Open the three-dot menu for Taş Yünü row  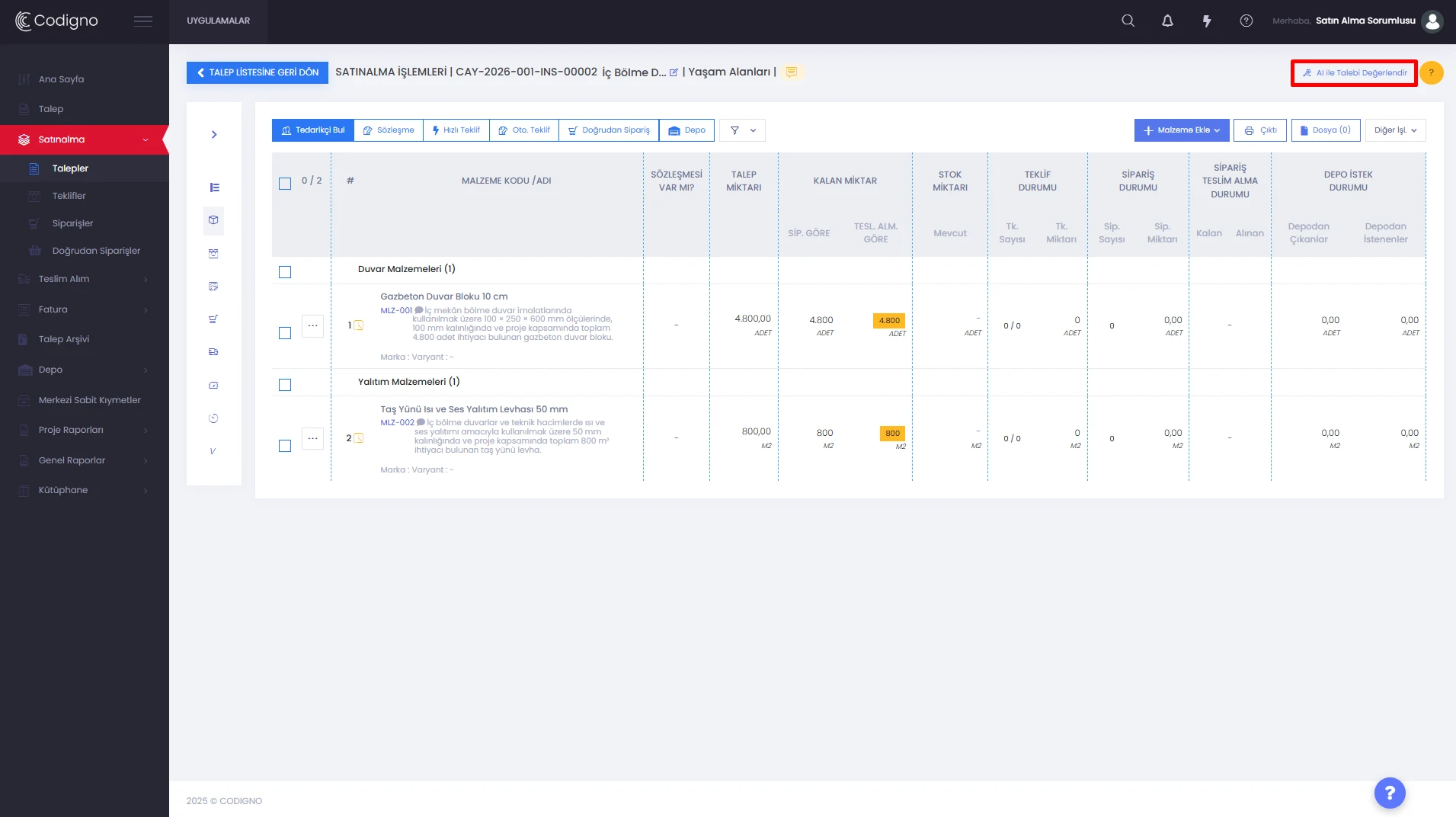click(312, 438)
